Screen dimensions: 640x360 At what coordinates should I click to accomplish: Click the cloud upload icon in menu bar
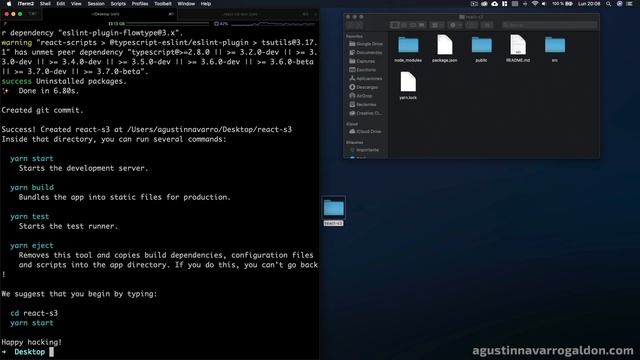click(494, 4)
